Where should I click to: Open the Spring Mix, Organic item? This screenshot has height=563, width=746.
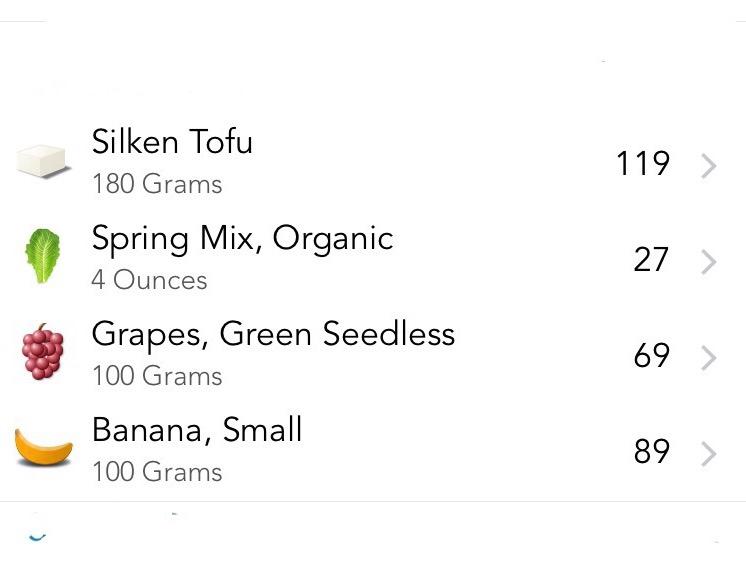[242, 238]
